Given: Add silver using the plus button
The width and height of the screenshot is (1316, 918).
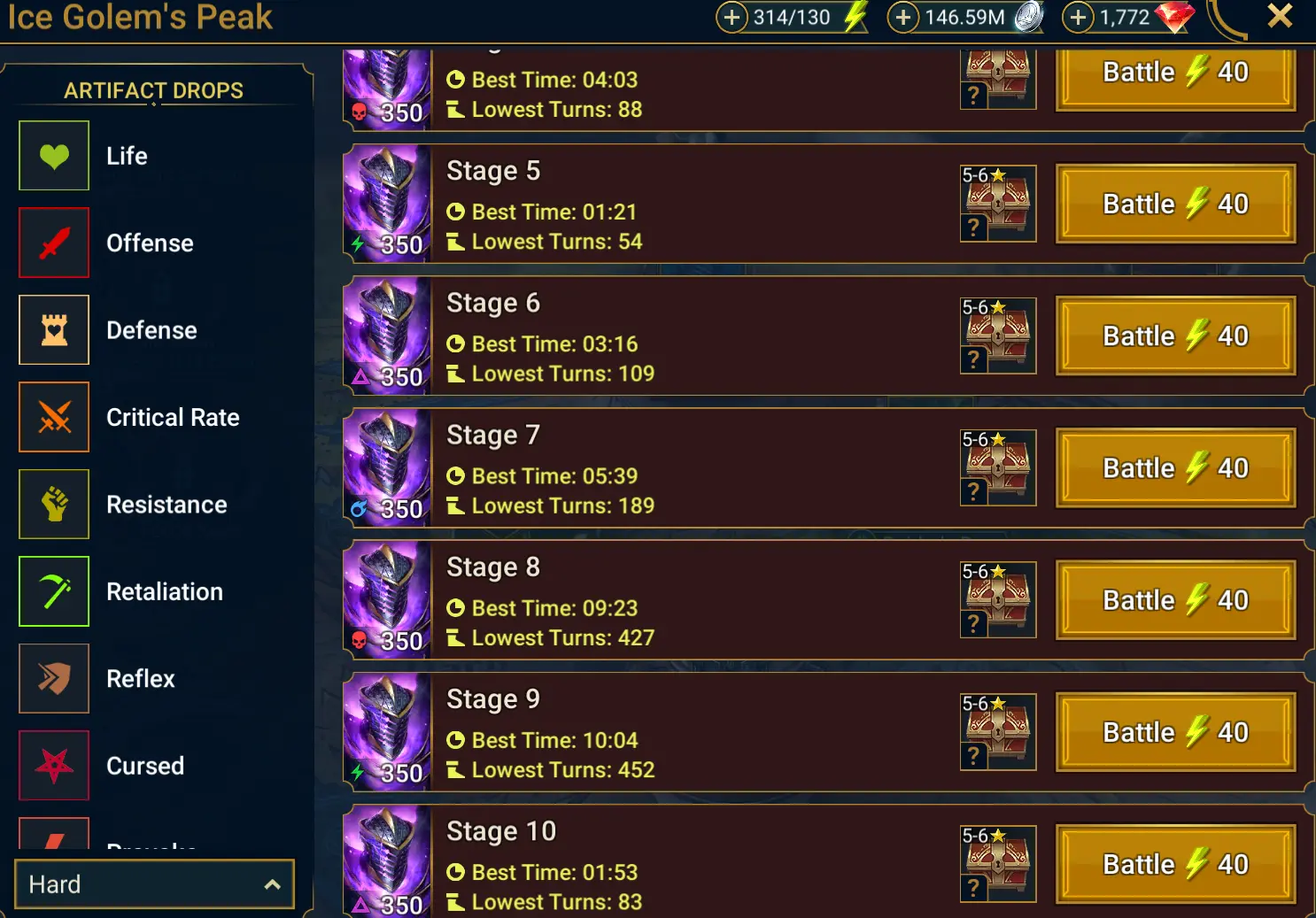Looking at the screenshot, I should pos(902,17).
